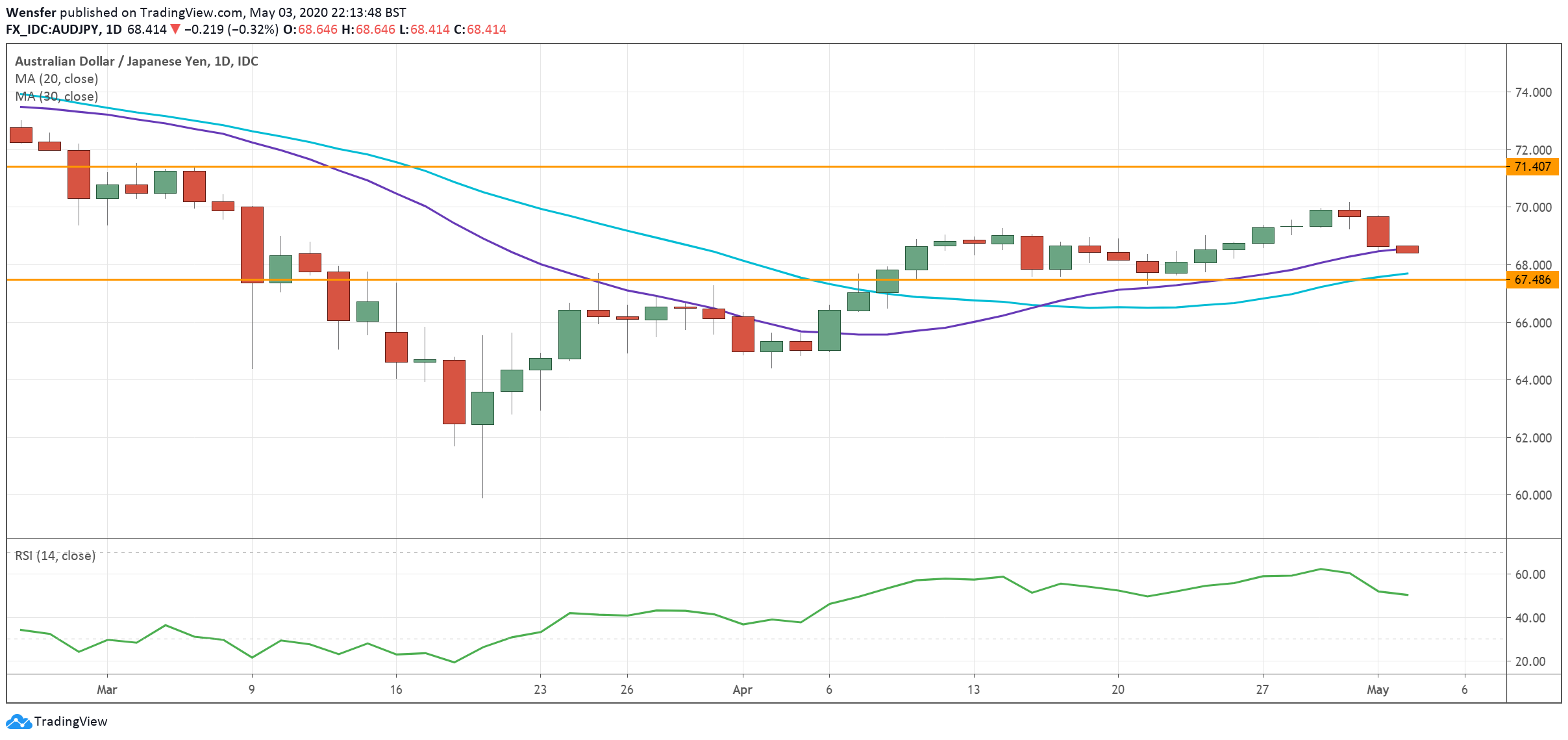Screen dimensions: 1568x740
Task: Select the RSI (14, close) indicator label
Action: pos(55,556)
